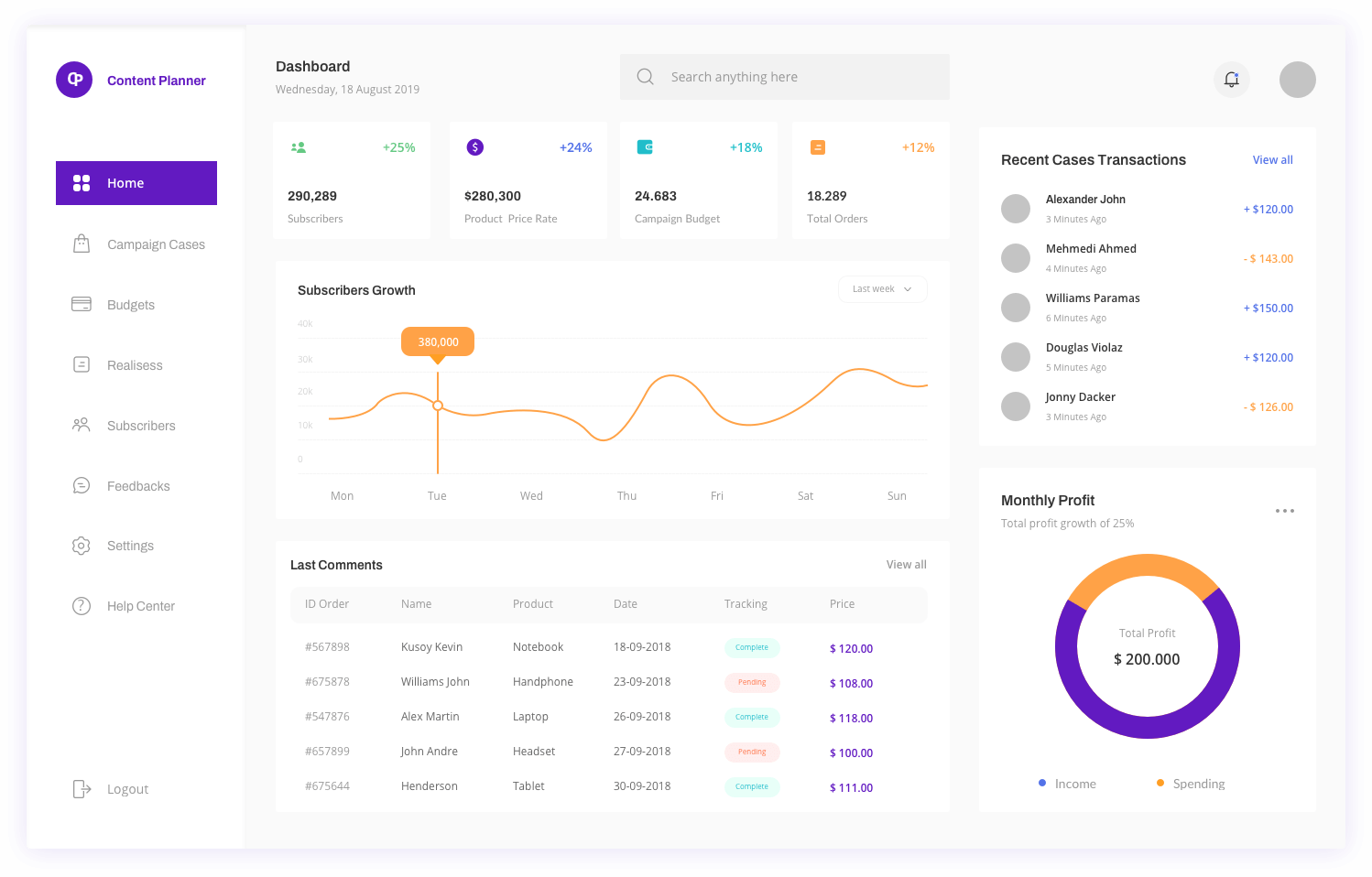
Task: Open the Last week period dropdown
Action: (x=883, y=289)
